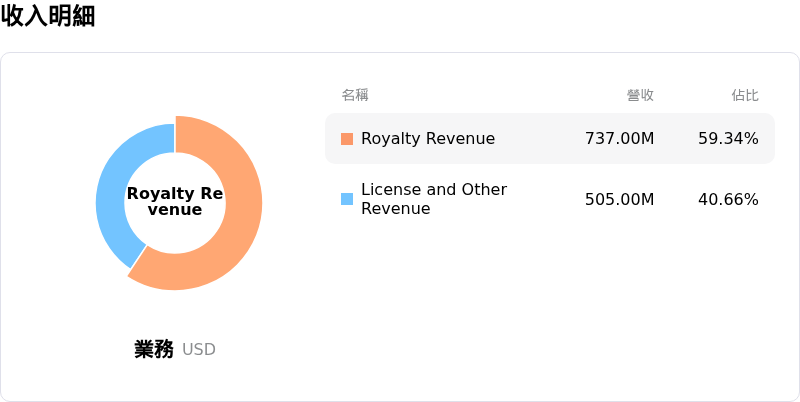Click the License and Other Revenue label
This screenshot has height=402, width=800.
[x=434, y=199]
